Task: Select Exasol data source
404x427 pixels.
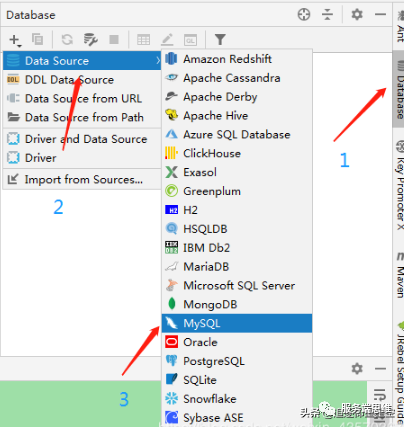Action: [x=237, y=172]
